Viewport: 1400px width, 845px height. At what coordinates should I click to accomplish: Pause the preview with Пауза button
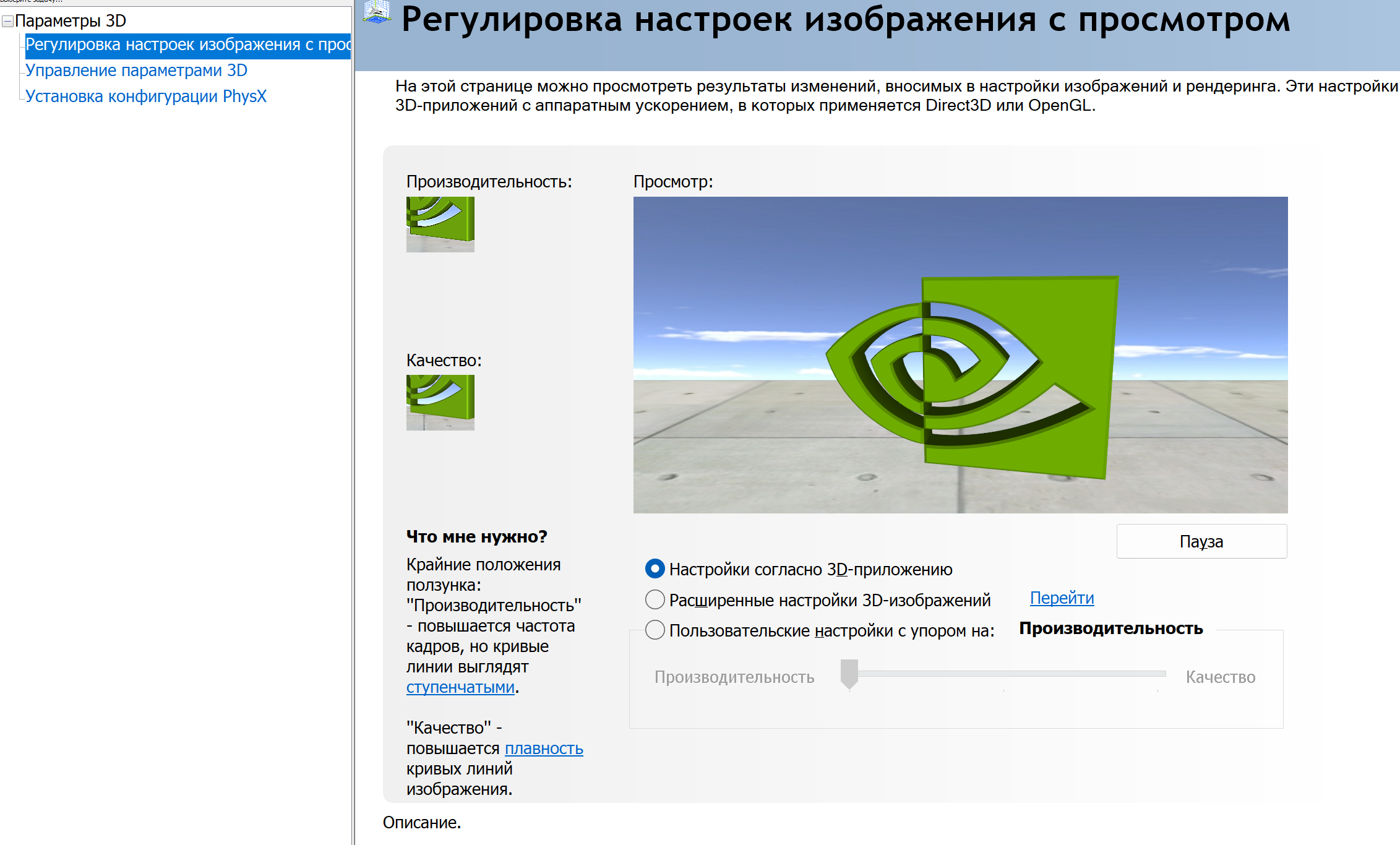[x=1201, y=541]
